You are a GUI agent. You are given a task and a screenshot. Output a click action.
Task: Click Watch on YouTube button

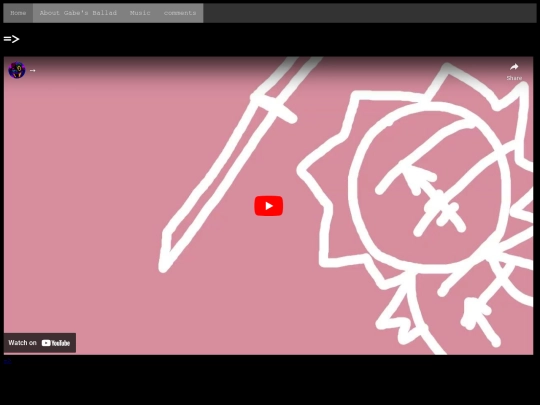click(x=40, y=343)
